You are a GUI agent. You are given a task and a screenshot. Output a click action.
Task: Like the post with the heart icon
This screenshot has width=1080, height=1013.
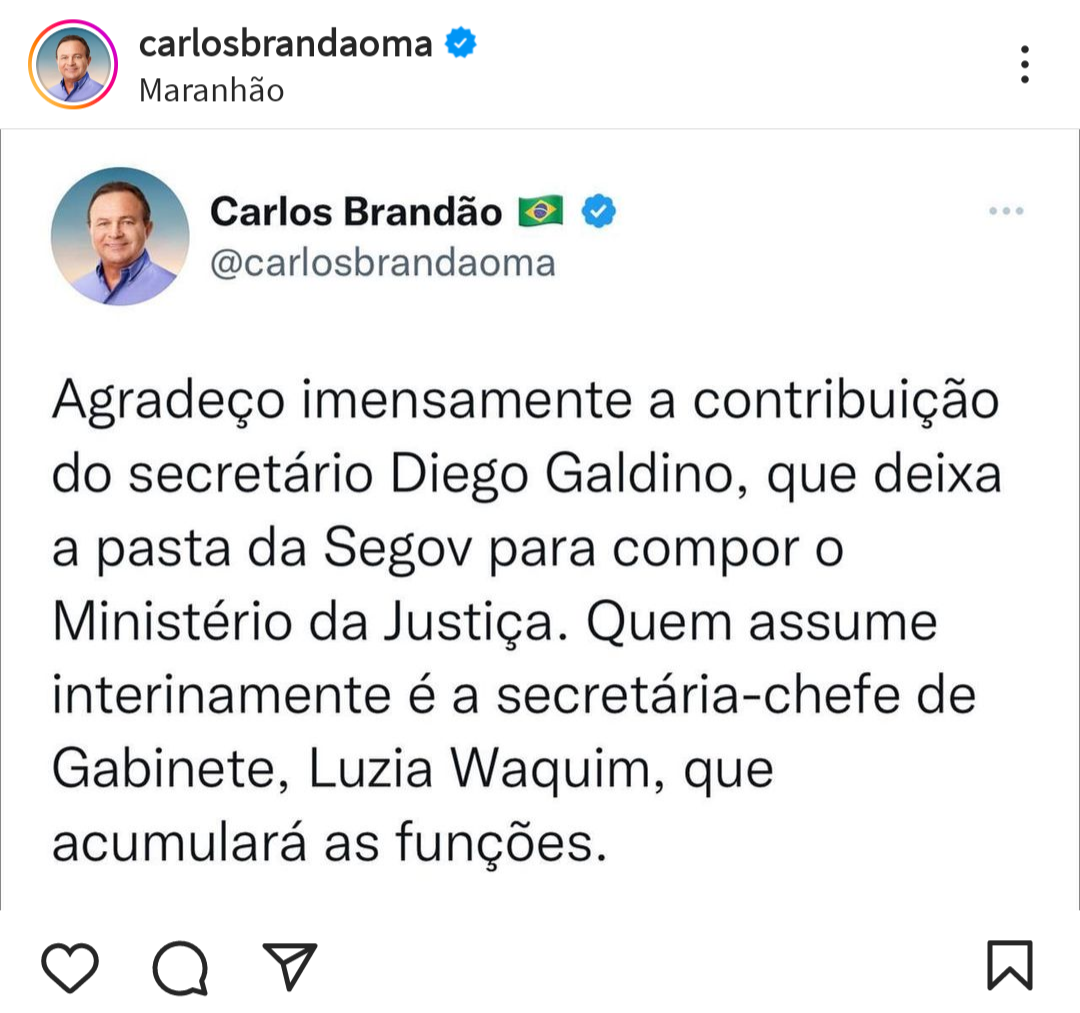point(70,967)
